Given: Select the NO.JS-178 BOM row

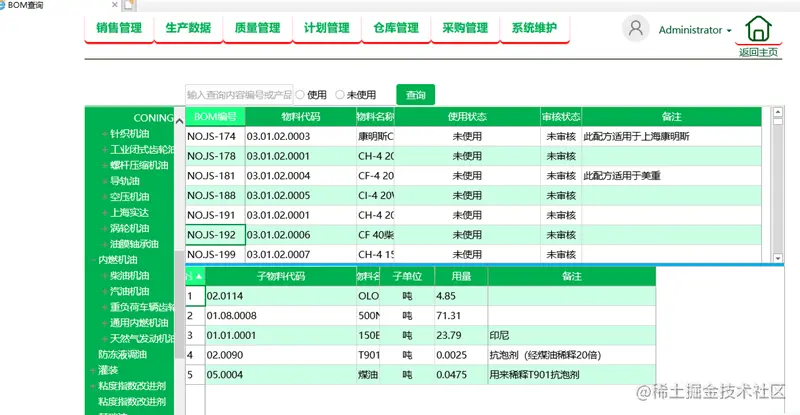Looking at the screenshot, I should (x=473, y=156).
